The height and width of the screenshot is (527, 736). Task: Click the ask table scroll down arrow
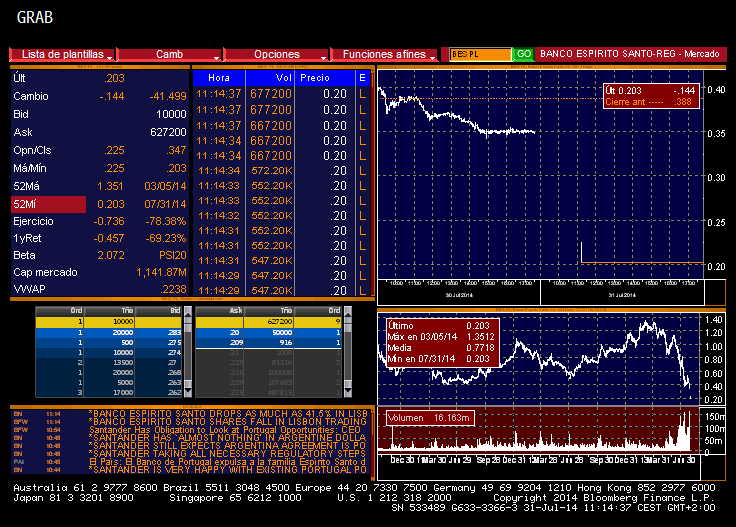tap(348, 391)
